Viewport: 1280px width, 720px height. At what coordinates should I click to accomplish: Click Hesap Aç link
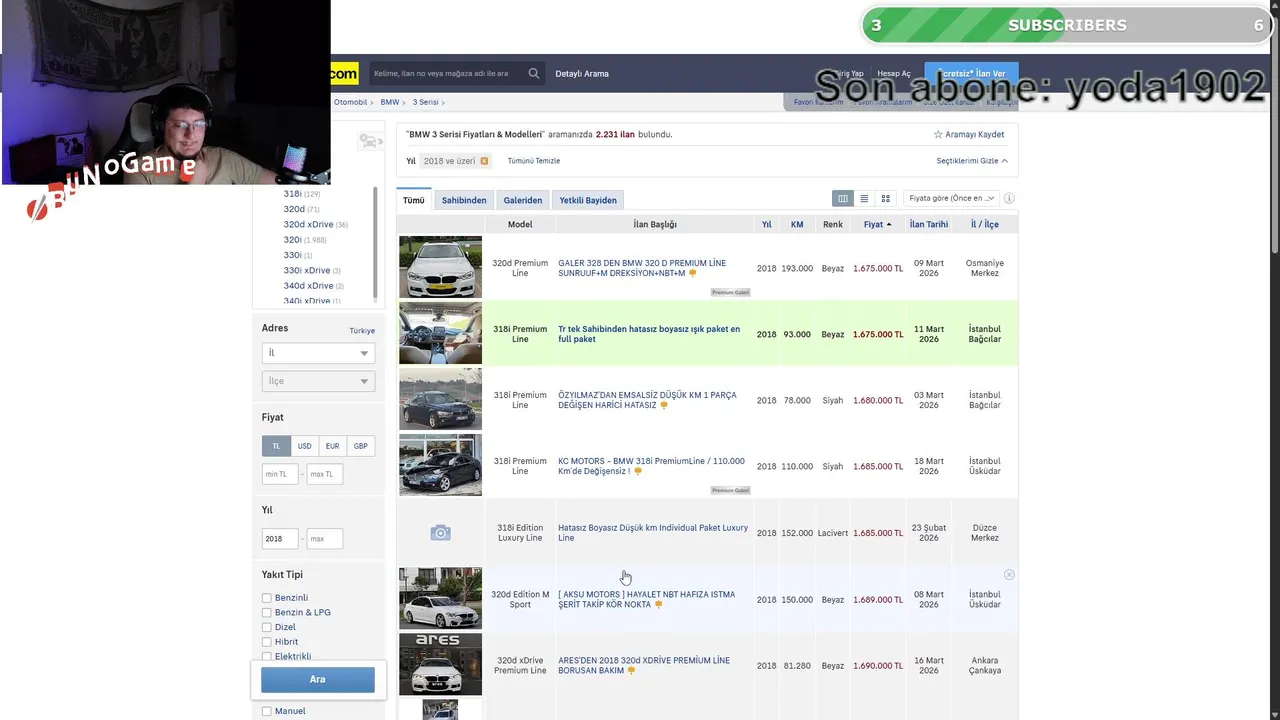894,74
